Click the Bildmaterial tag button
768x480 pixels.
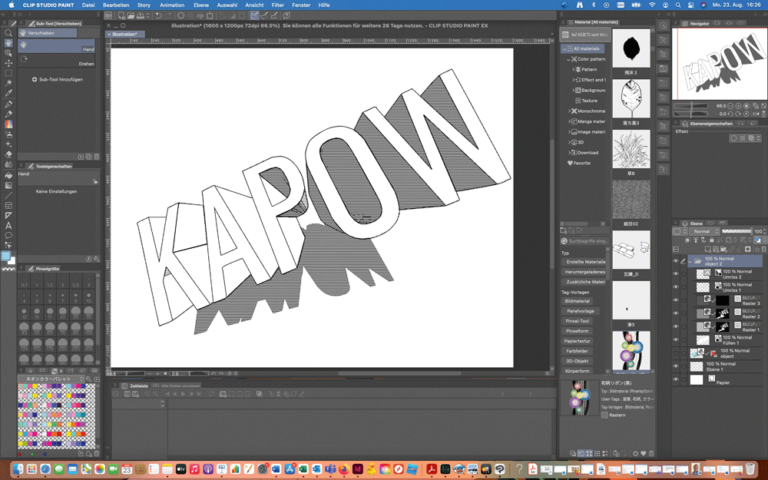point(578,300)
